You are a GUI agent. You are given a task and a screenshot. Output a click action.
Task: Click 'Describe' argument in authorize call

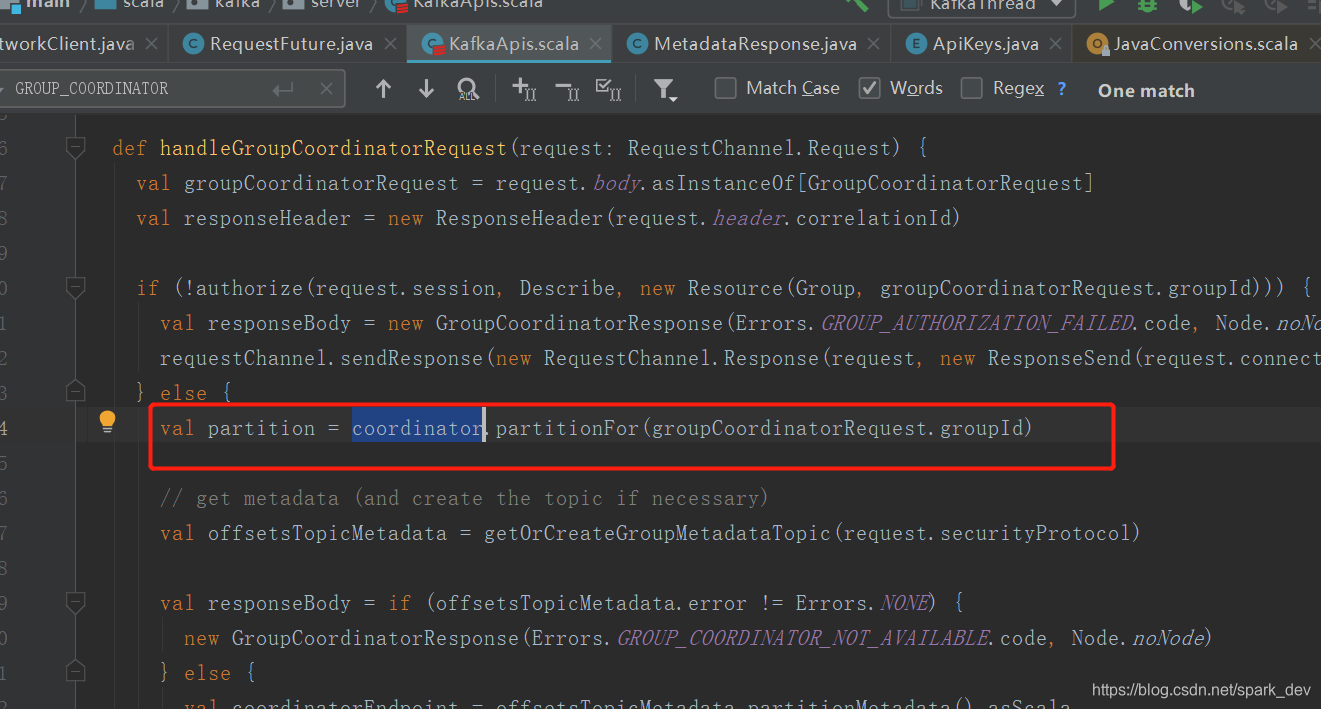(567, 288)
